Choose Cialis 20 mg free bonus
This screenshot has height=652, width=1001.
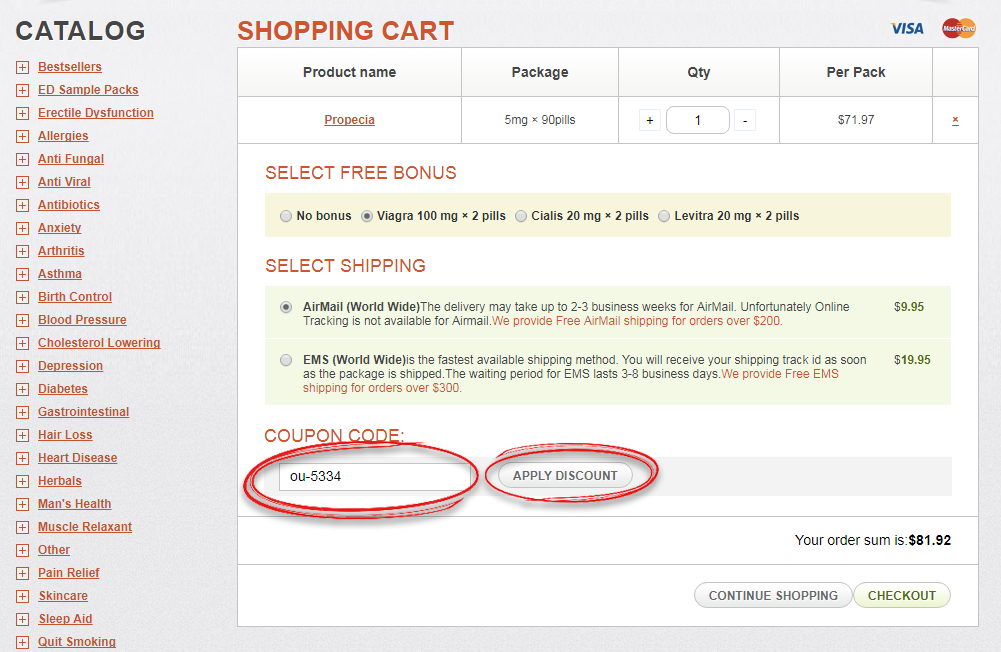pos(521,216)
